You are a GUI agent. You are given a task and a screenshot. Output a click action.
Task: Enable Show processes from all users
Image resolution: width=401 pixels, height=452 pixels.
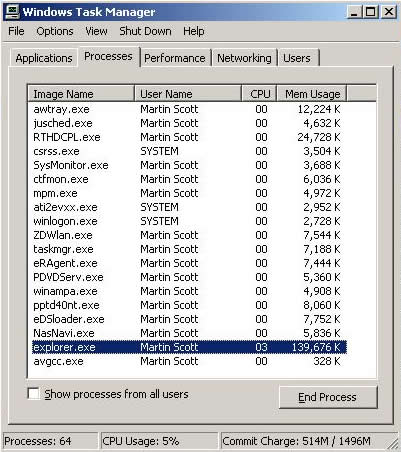34,394
